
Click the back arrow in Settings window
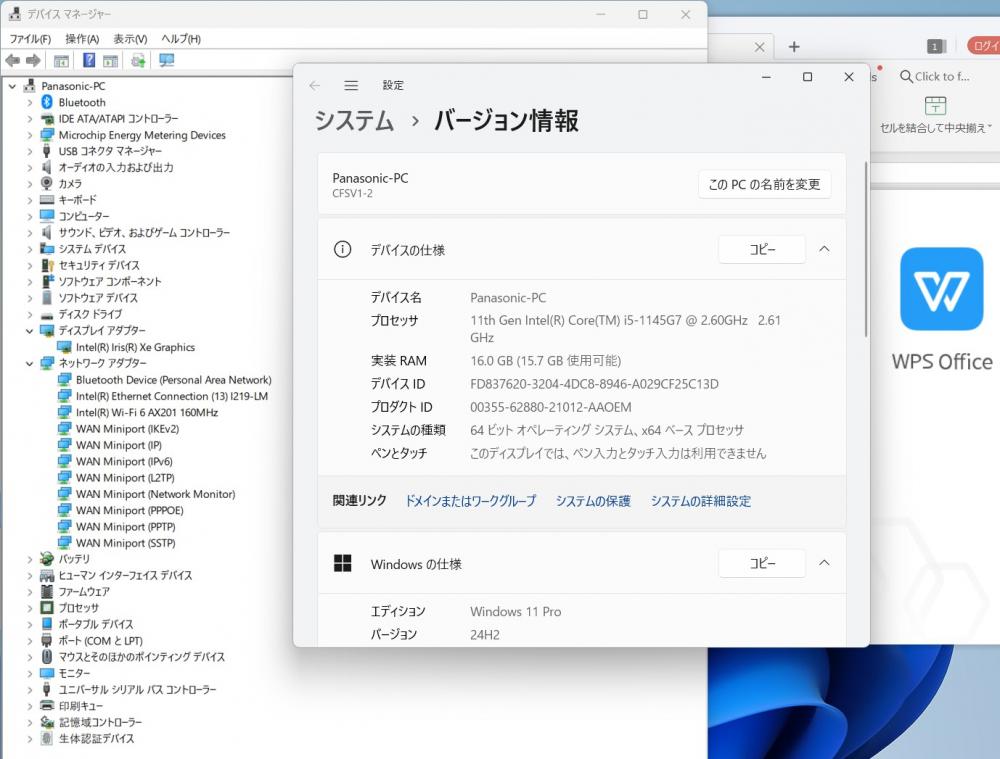point(314,85)
